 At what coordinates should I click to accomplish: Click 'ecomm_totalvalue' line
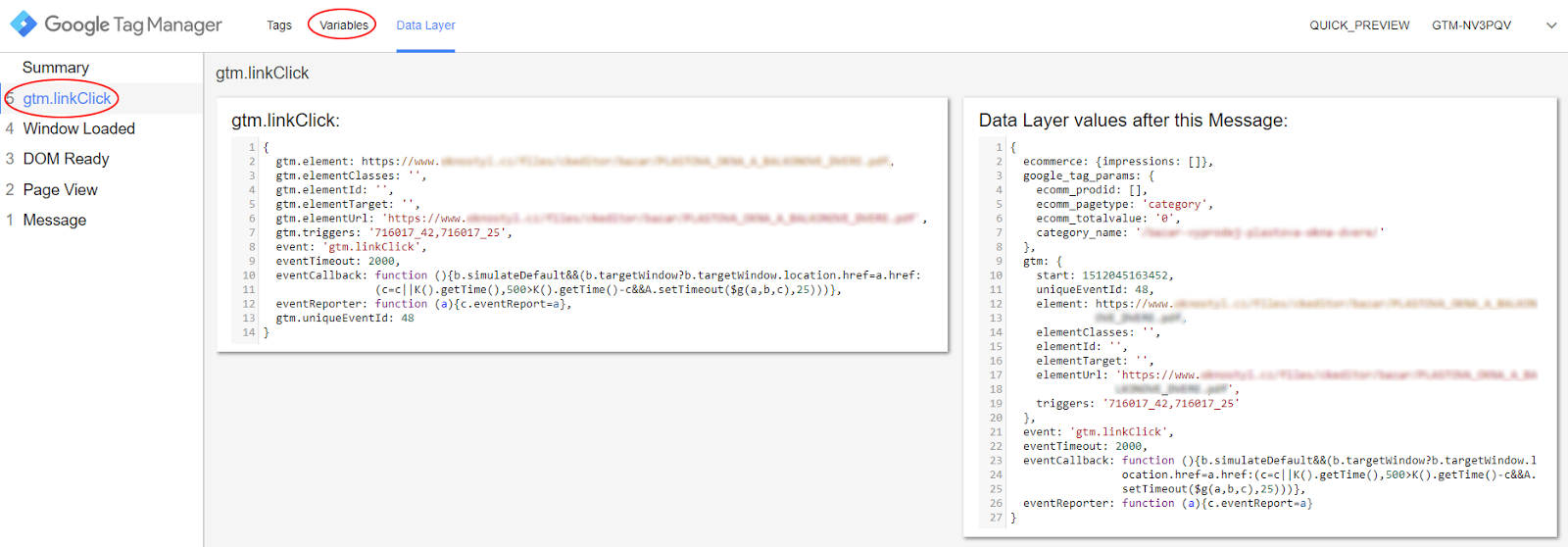click(1105, 219)
